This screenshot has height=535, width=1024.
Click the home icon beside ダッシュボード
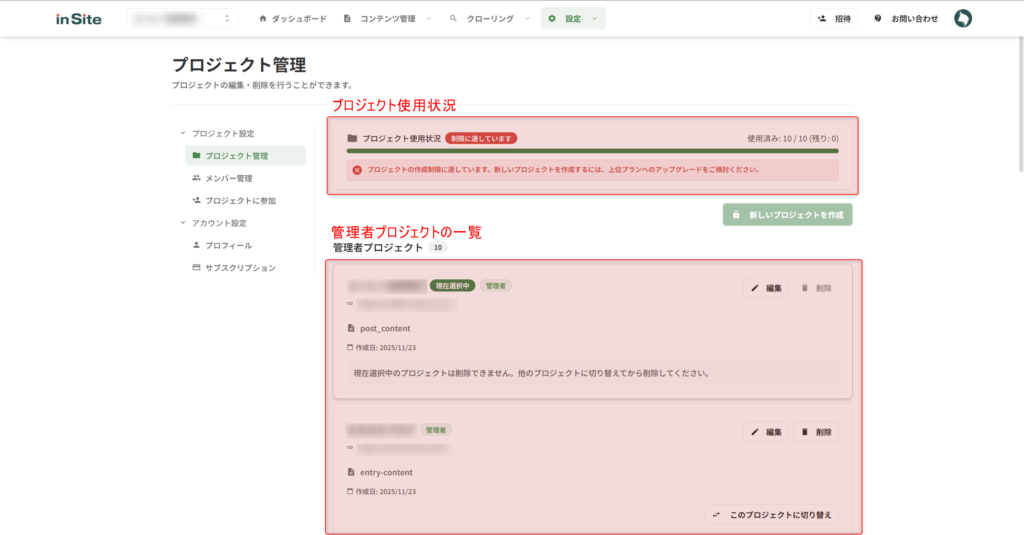coord(263,19)
